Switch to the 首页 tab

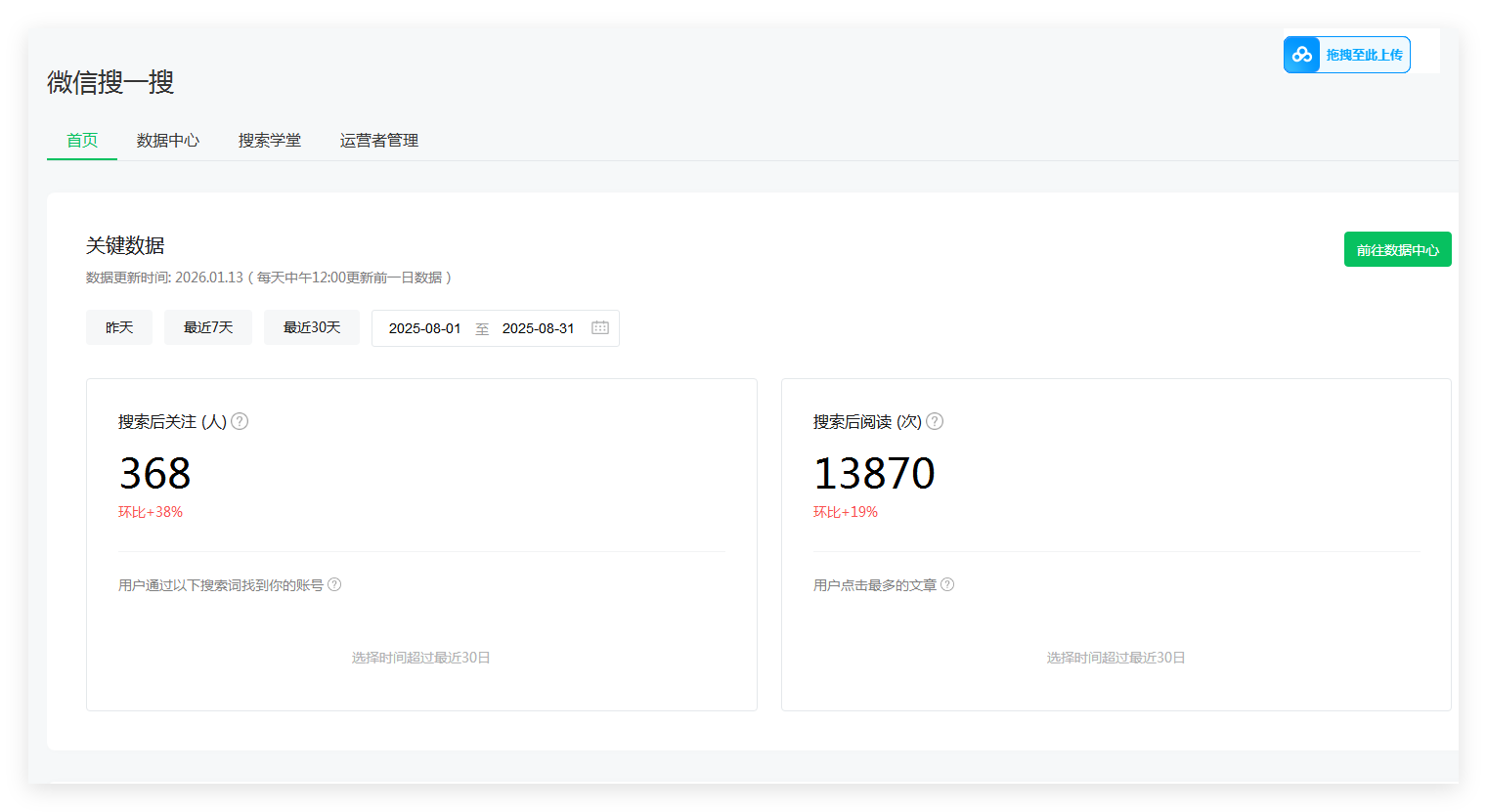click(82, 140)
